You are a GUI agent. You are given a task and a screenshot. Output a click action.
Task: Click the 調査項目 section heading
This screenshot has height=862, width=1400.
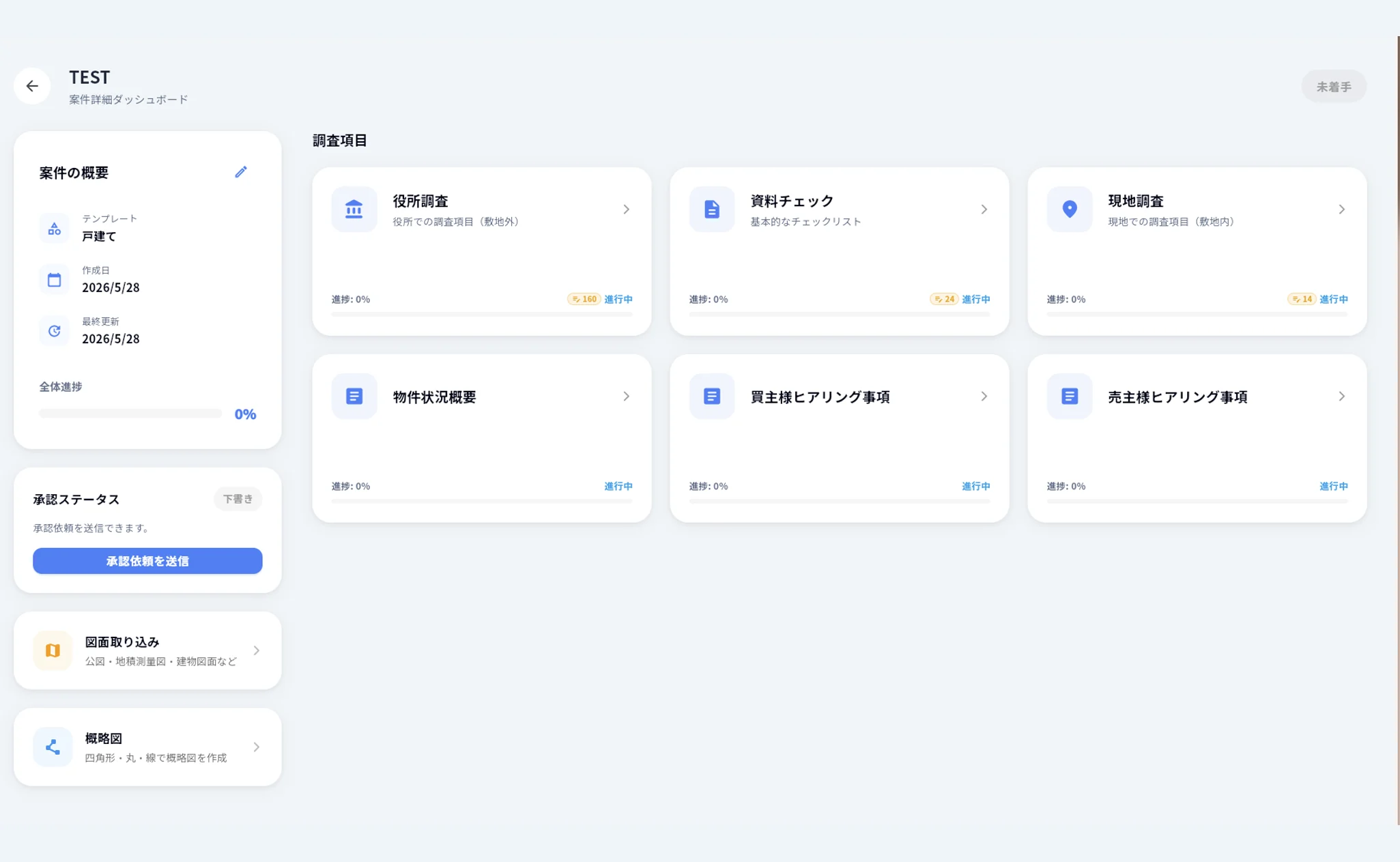click(x=340, y=140)
